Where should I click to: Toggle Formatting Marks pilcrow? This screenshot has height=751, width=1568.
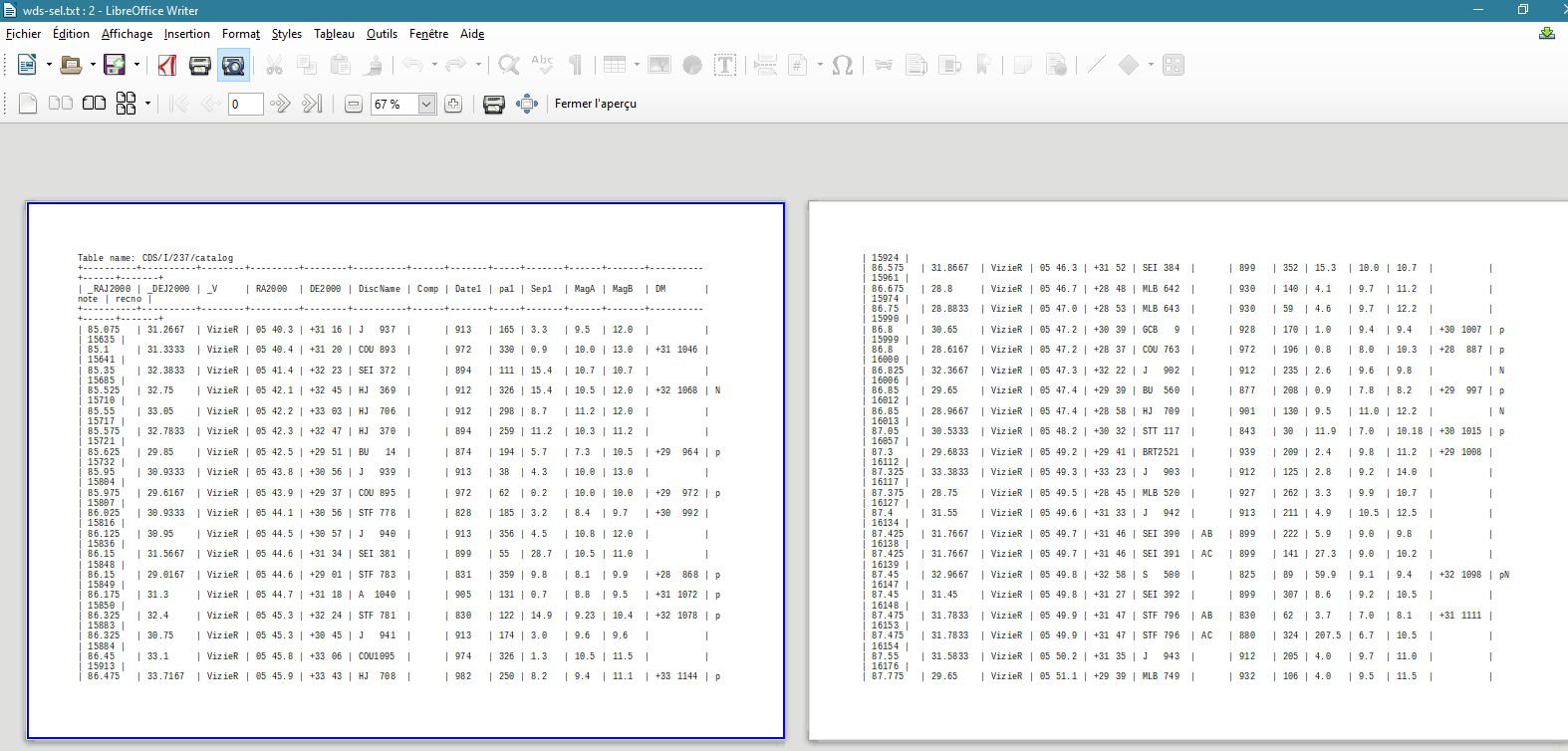(x=575, y=66)
